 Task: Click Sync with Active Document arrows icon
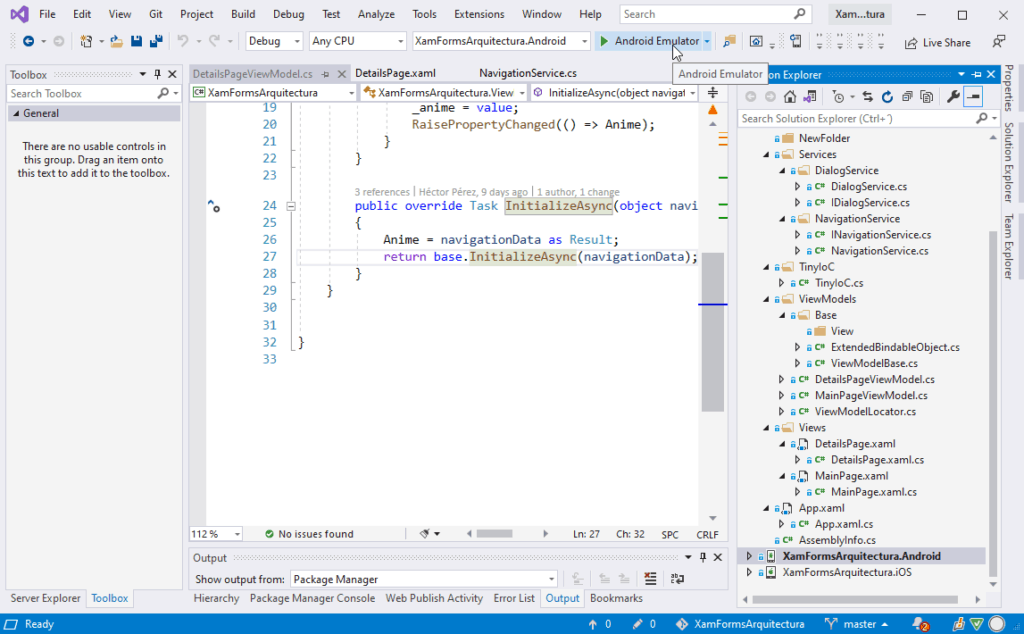pyautogui.click(x=867, y=97)
